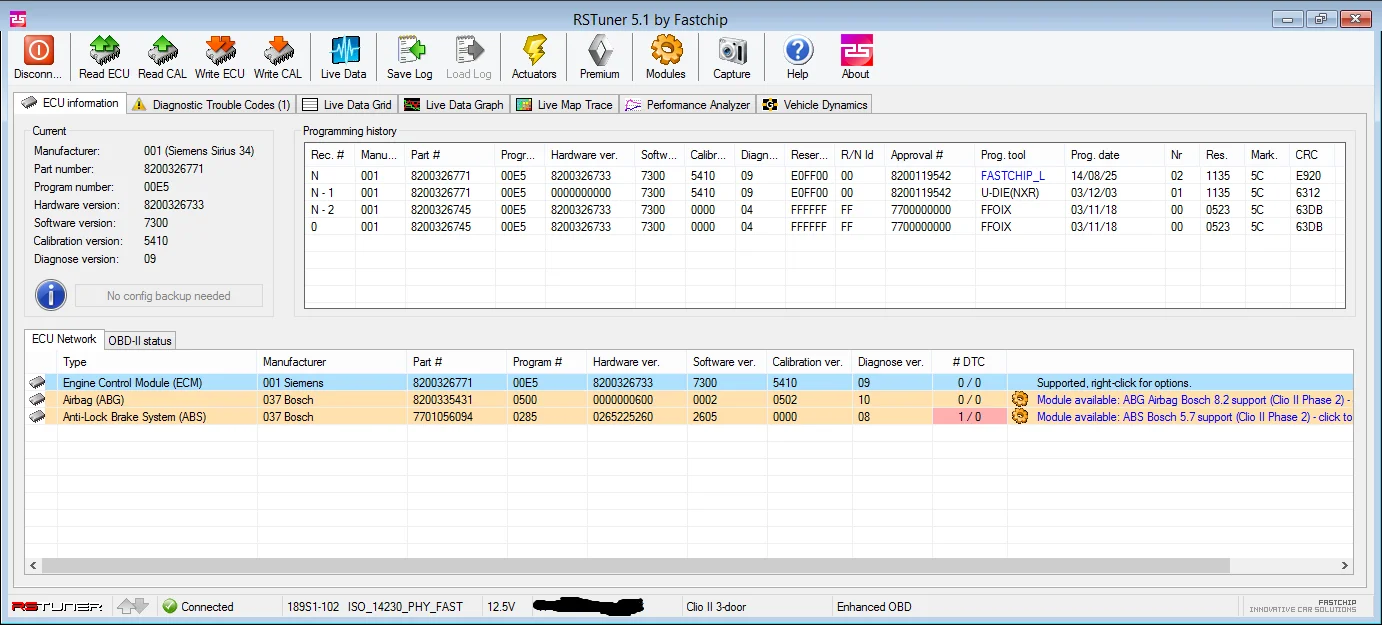This screenshot has height=625, width=1382.
Task: Open the Actuators lightning icon
Action: click(x=534, y=50)
